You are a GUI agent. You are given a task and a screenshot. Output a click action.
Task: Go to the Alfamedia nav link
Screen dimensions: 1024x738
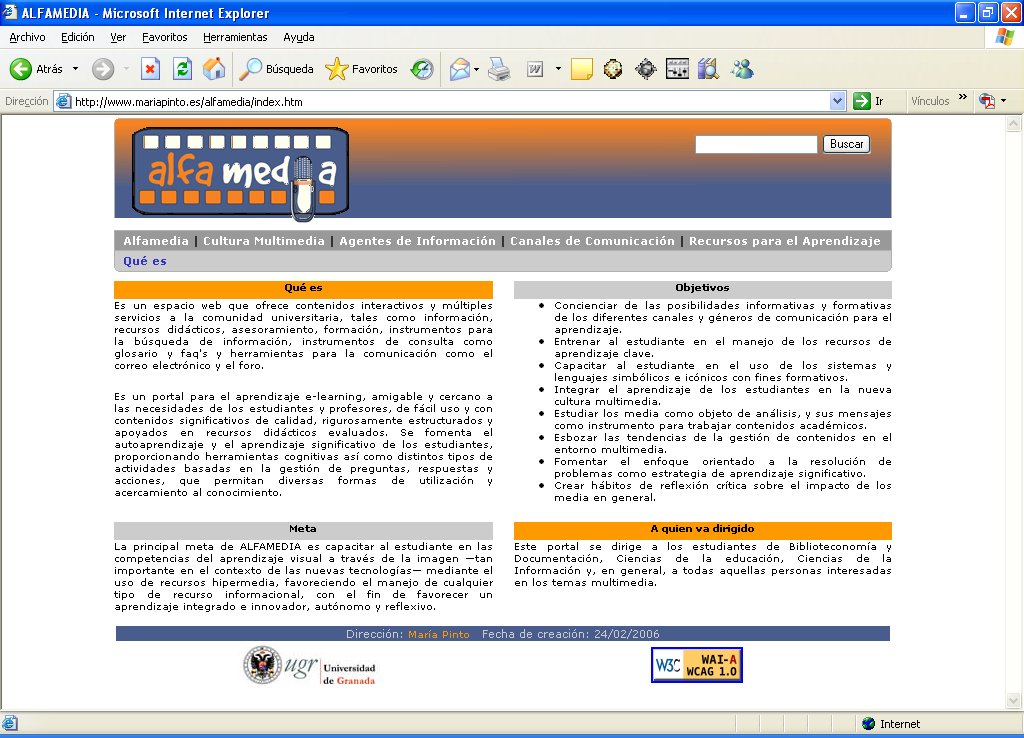point(156,241)
